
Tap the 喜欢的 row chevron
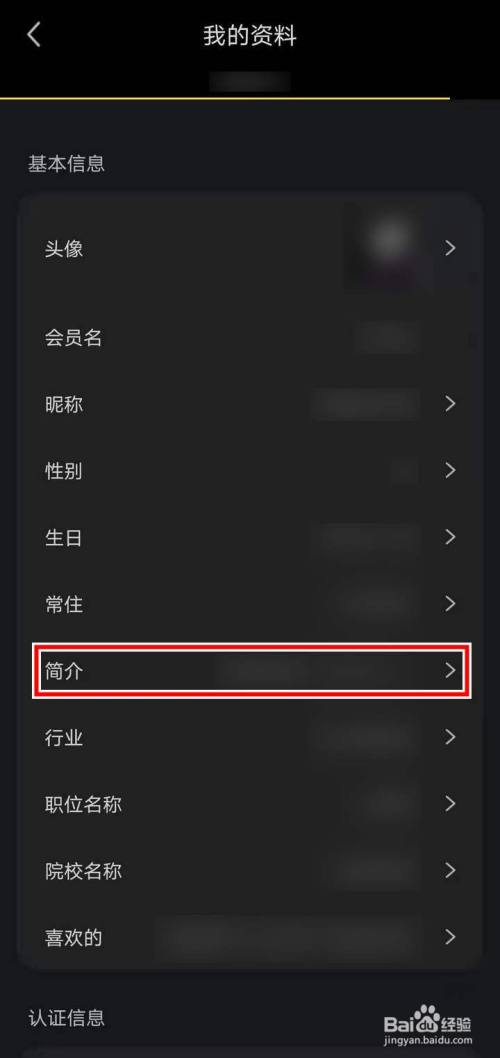[x=451, y=937]
